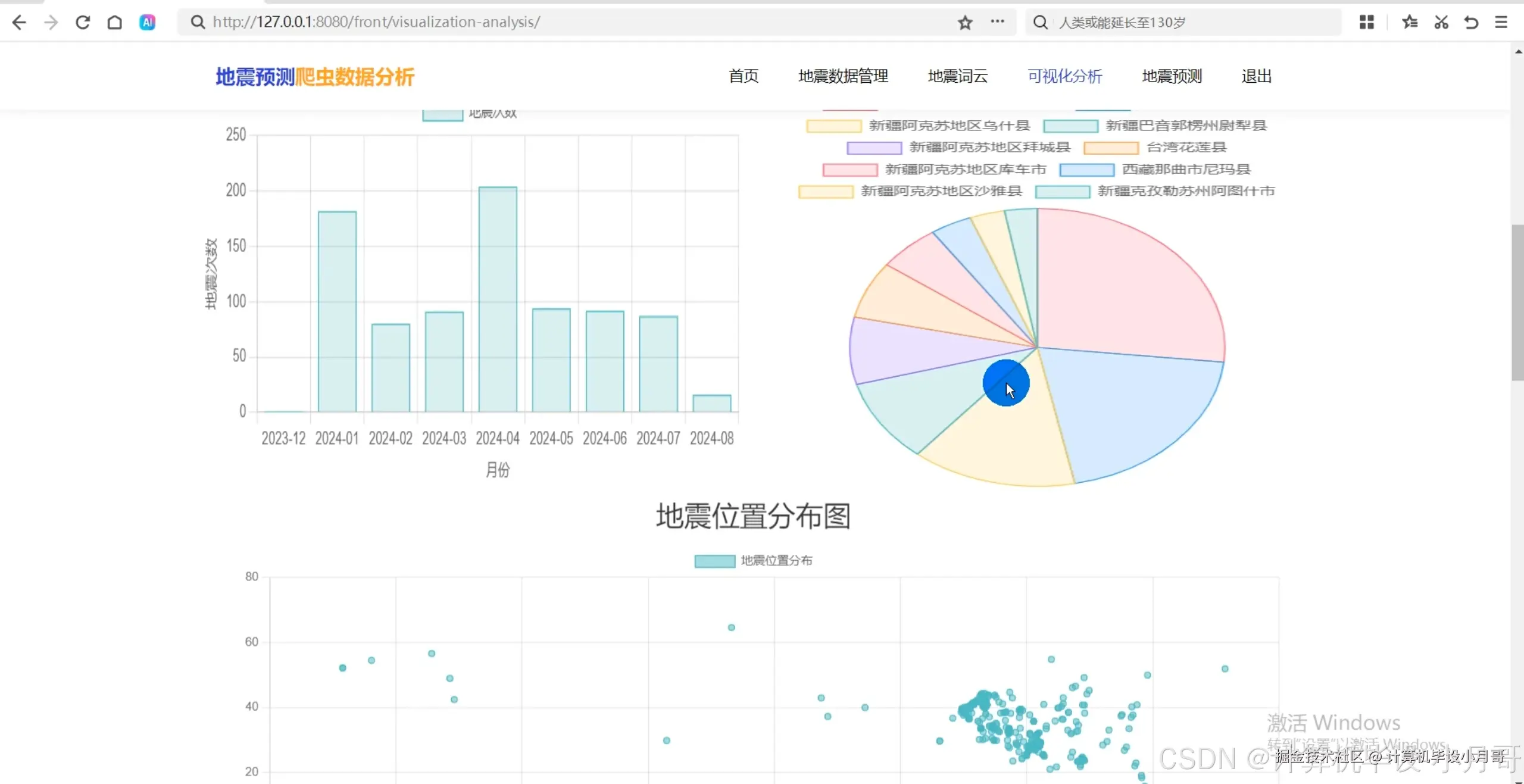Click the 退出 logout link

pos(1256,76)
